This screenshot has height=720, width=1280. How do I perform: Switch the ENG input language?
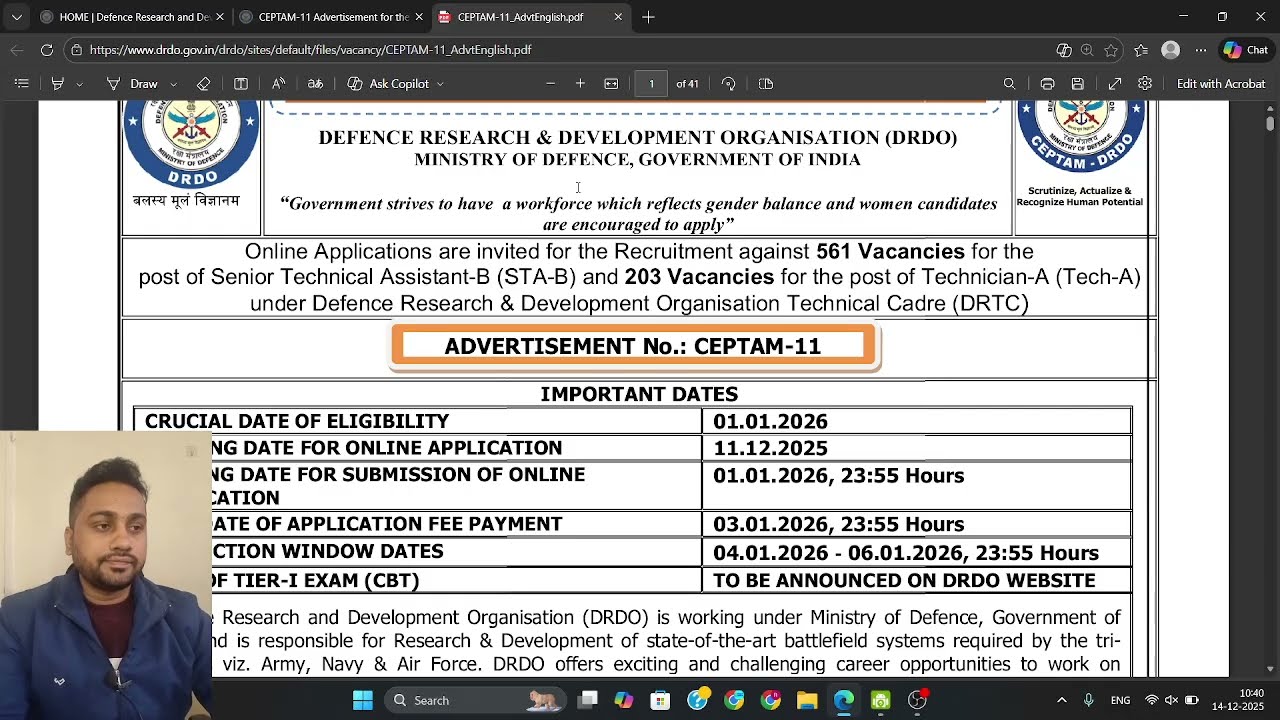pyautogui.click(x=1120, y=700)
